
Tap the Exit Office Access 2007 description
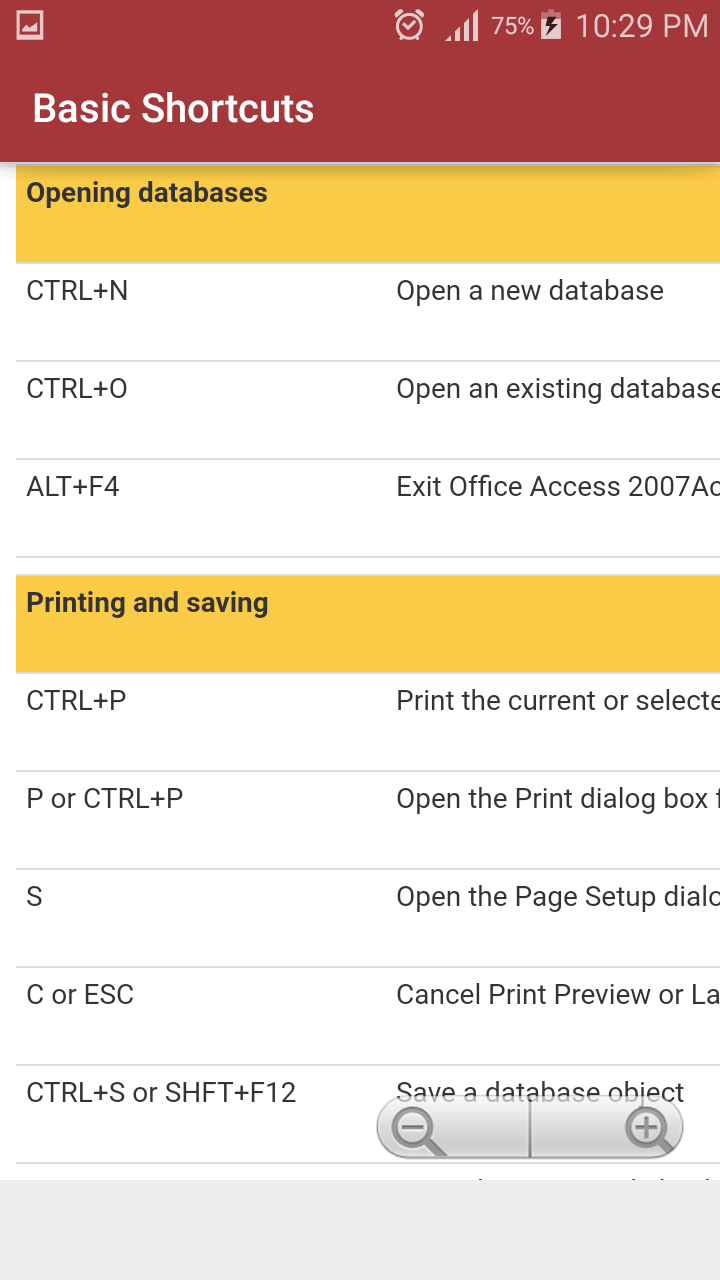click(558, 487)
